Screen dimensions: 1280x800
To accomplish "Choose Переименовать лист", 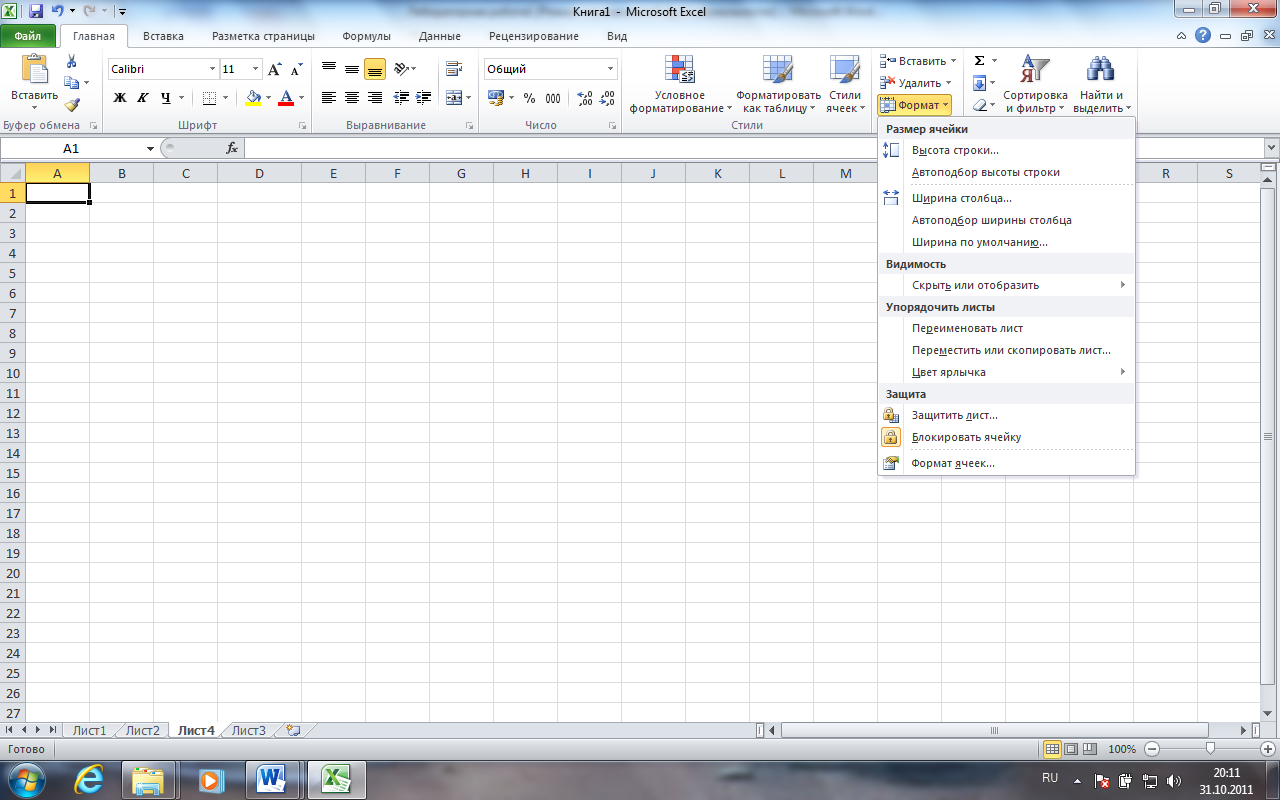I will click(1006, 328).
